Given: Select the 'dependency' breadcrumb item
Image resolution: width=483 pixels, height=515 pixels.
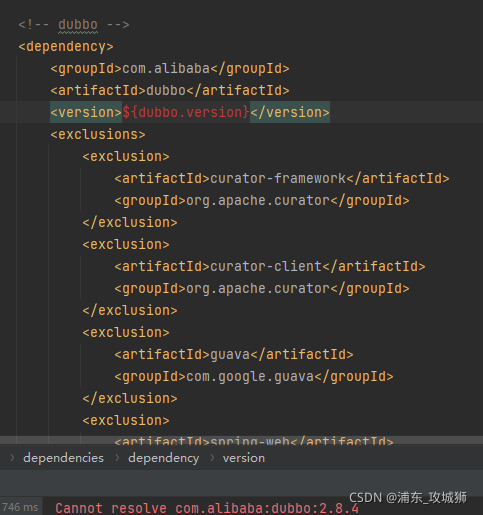Looking at the screenshot, I should click(164, 458).
